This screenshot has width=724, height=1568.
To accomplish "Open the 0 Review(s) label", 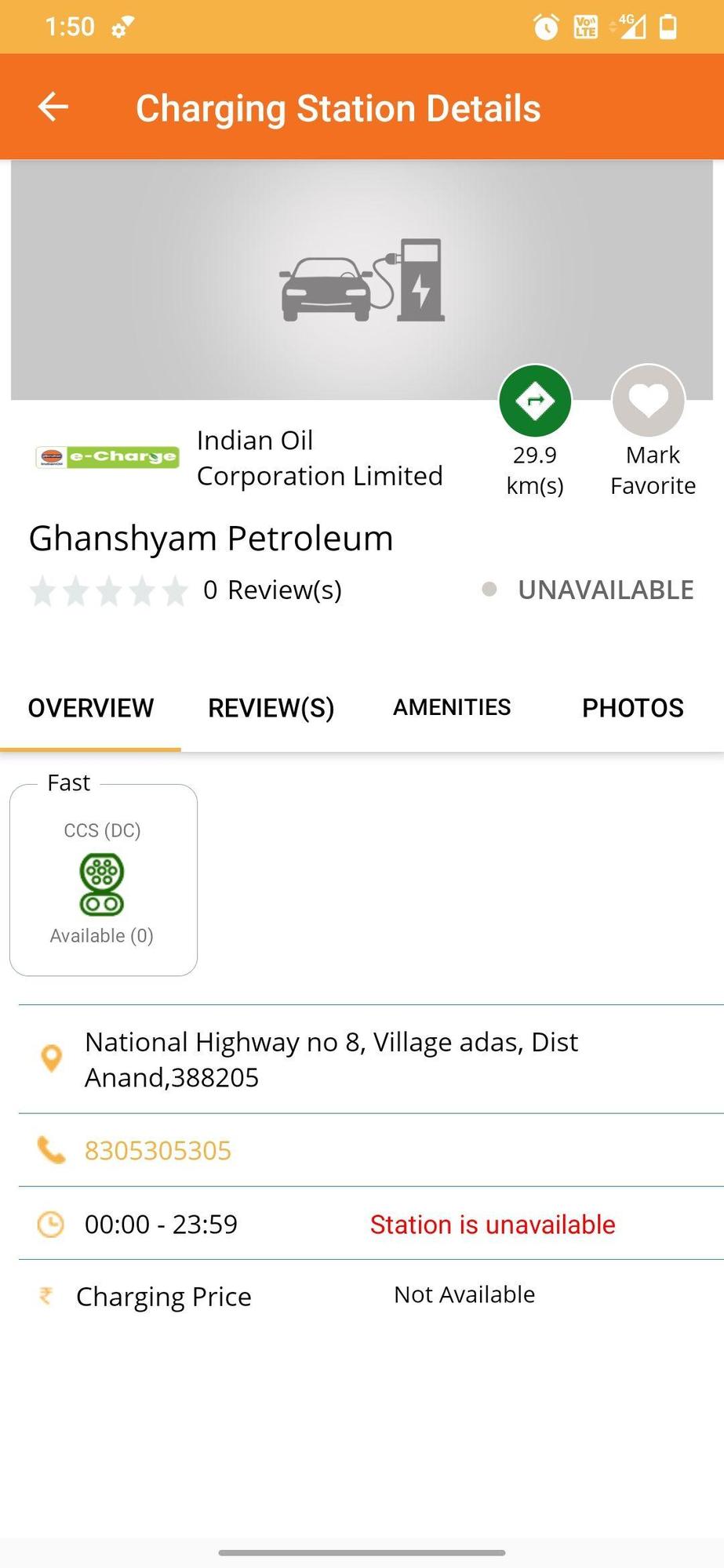I will (x=272, y=590).
